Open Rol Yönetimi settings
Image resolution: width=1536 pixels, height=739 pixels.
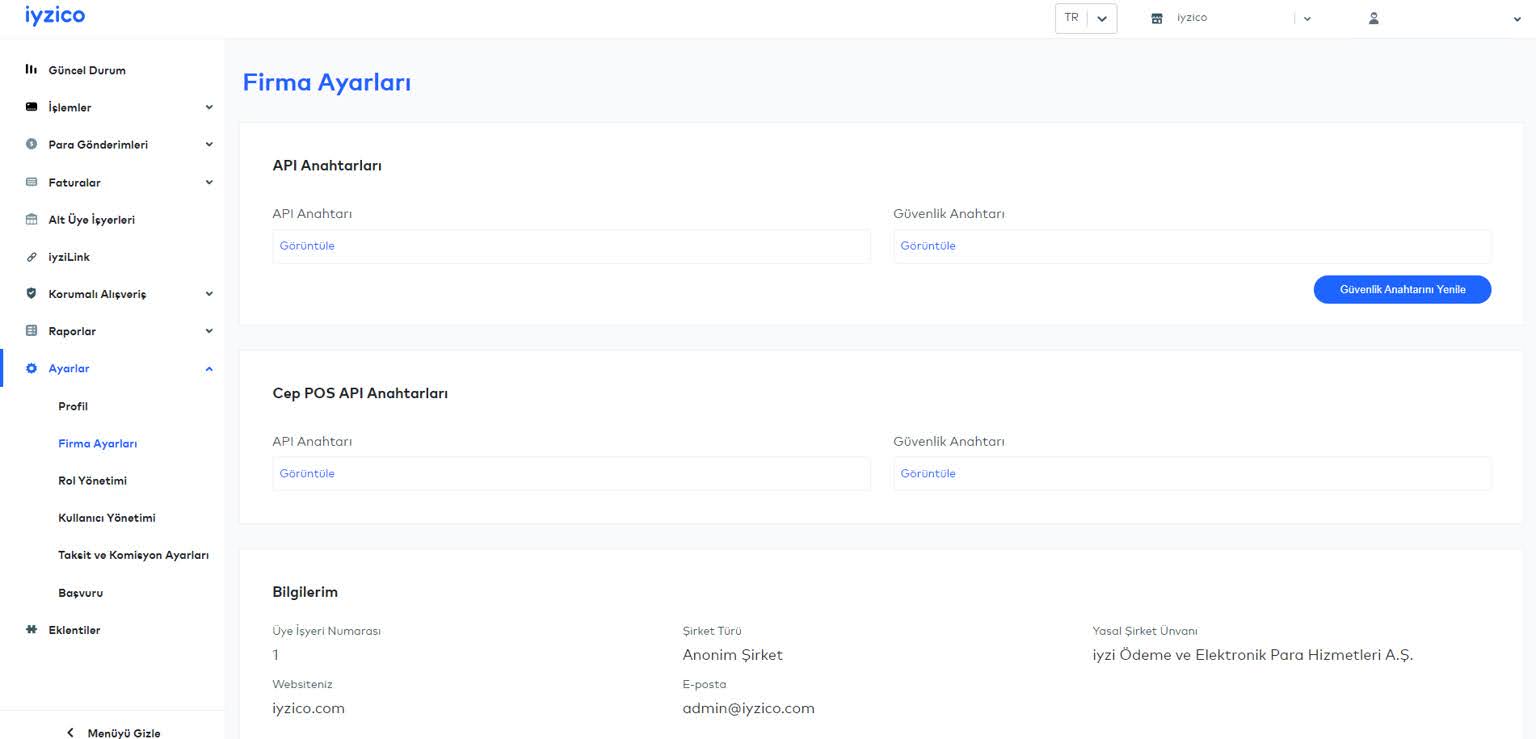93,481
